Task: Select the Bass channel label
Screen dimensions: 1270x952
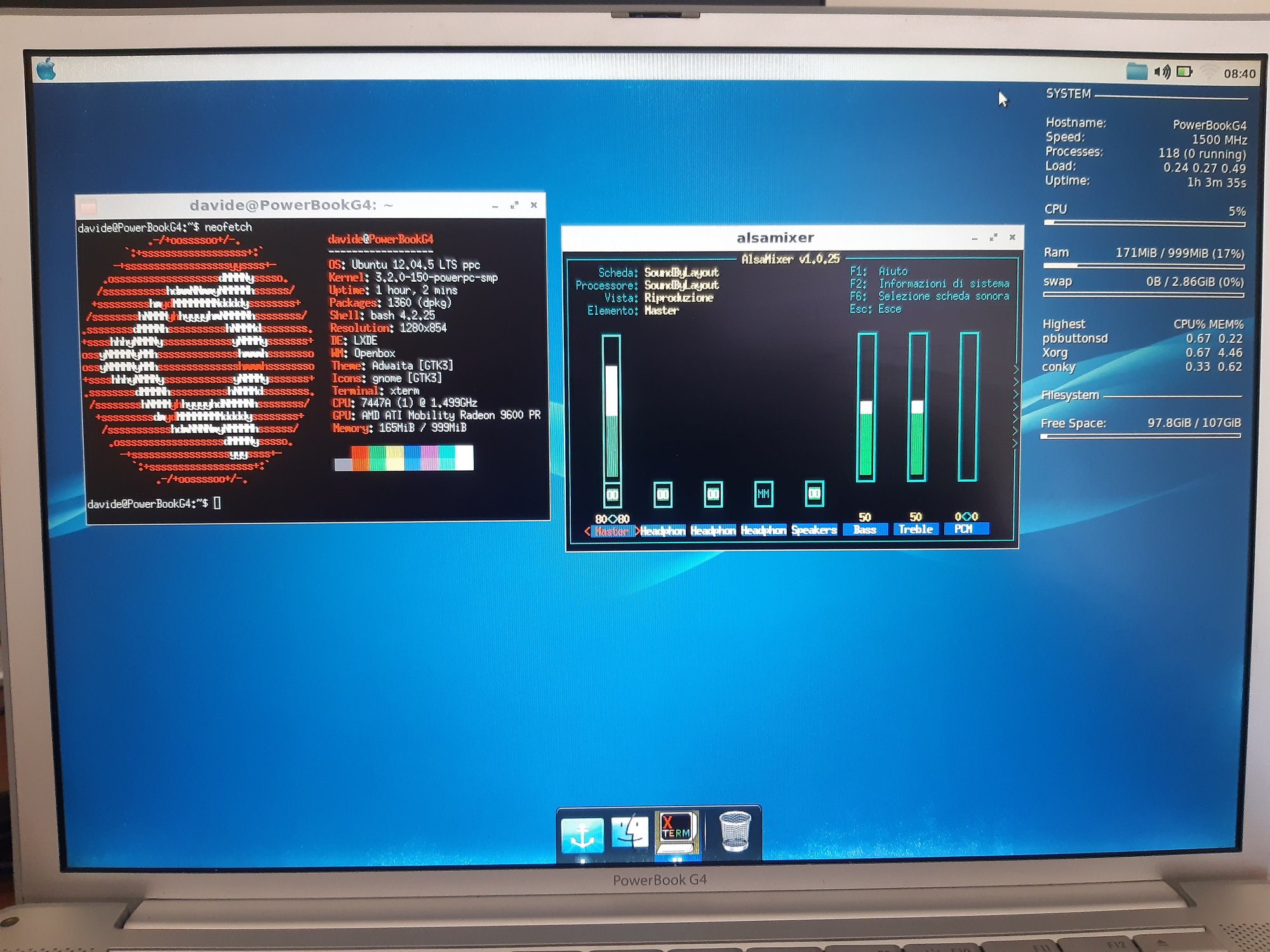Action: pos(865,529)
